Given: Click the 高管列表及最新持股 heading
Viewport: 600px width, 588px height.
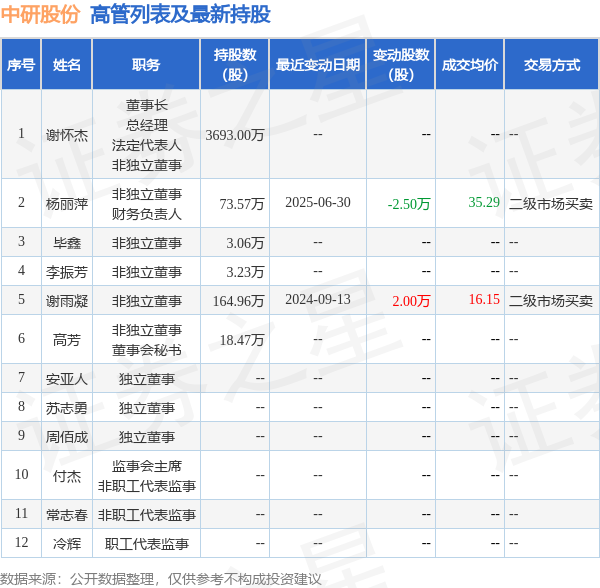Looking at the screenshot, I should click(x=180, y=15).
